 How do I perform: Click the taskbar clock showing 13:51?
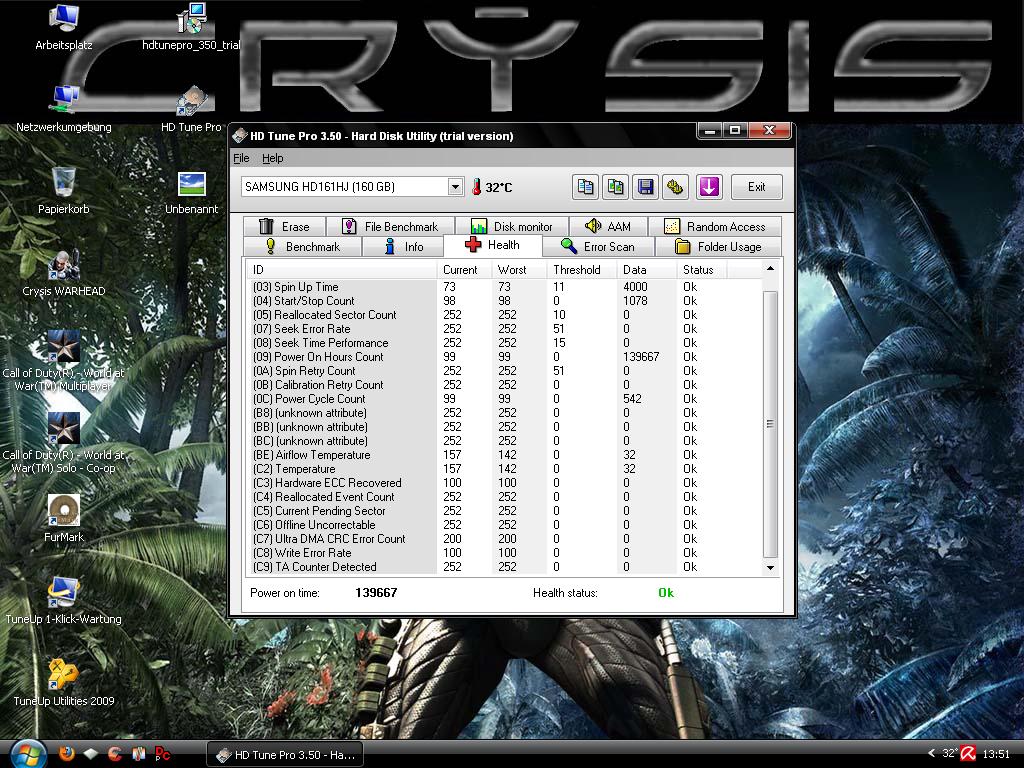click(x=995, y=754)
